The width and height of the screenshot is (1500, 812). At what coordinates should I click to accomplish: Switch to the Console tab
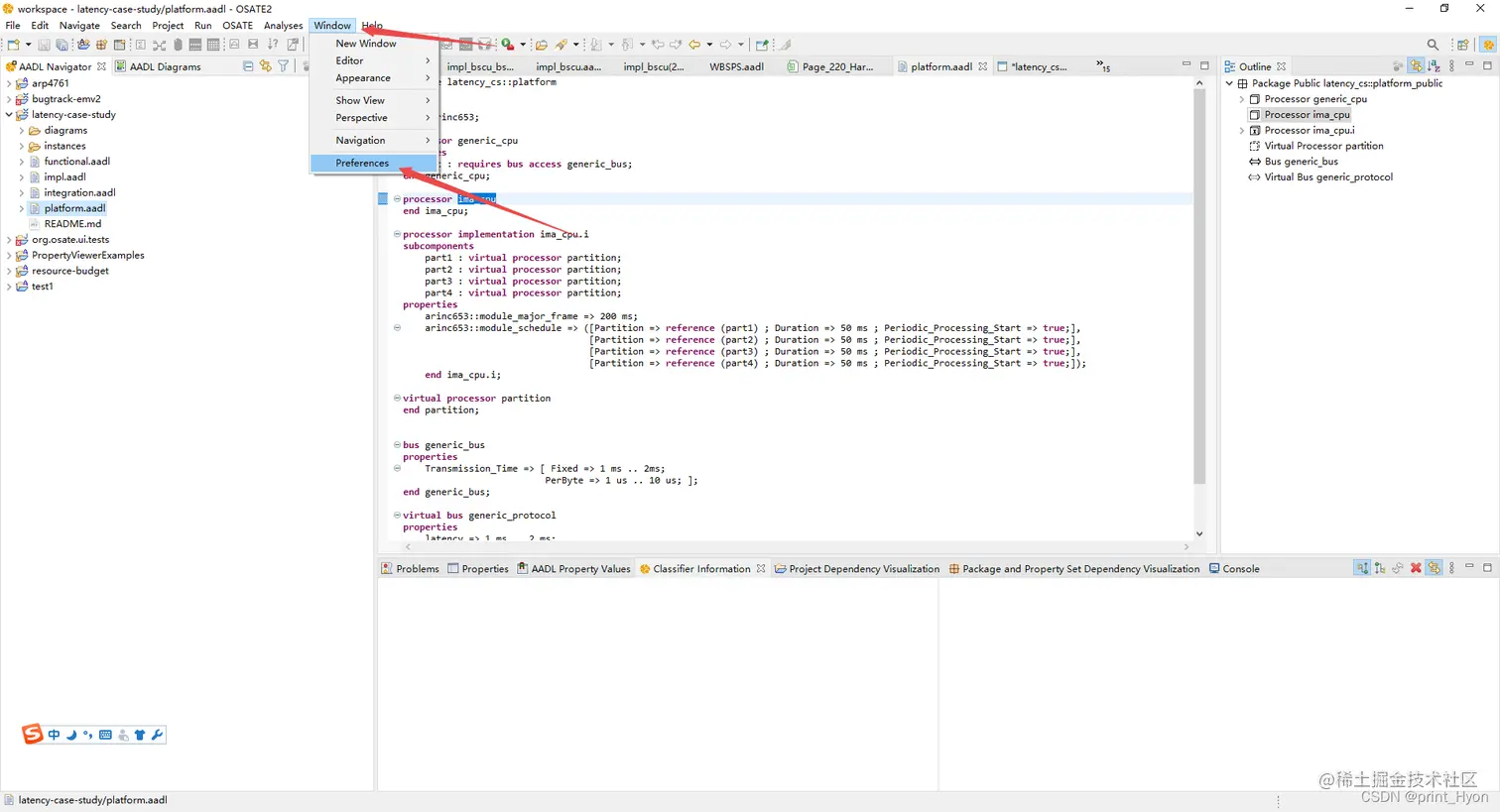[1234, 569]
